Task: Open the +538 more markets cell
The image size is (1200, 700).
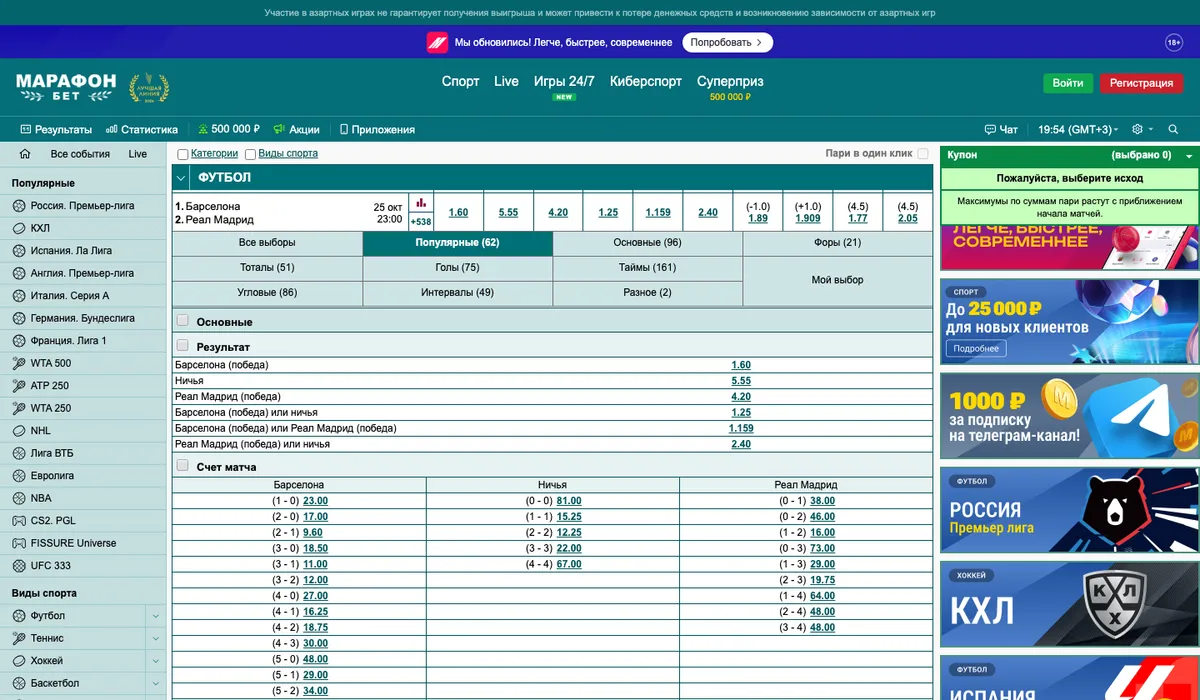Action: 421,222
